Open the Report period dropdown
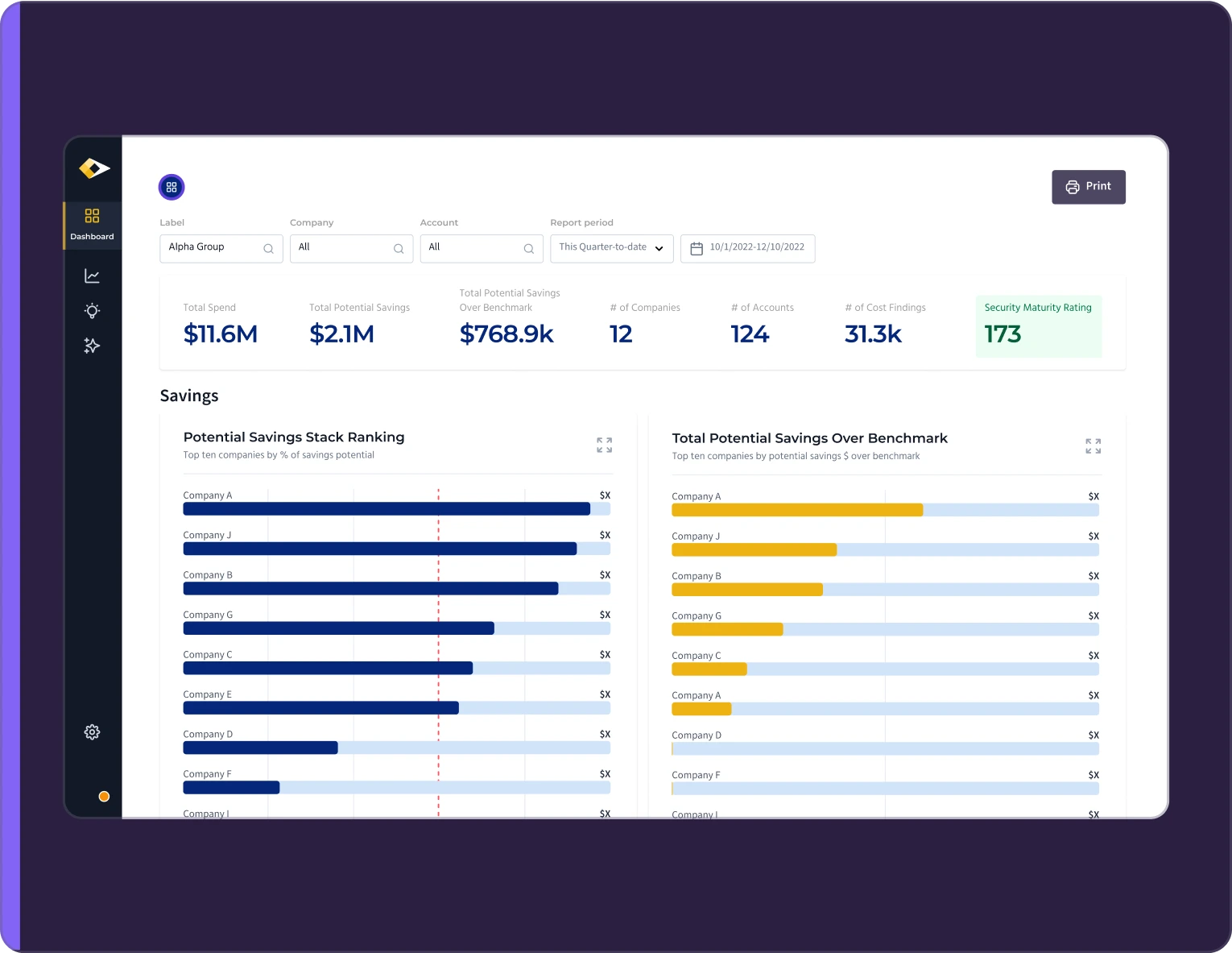The image size is (1232, 953). (611, 248)
